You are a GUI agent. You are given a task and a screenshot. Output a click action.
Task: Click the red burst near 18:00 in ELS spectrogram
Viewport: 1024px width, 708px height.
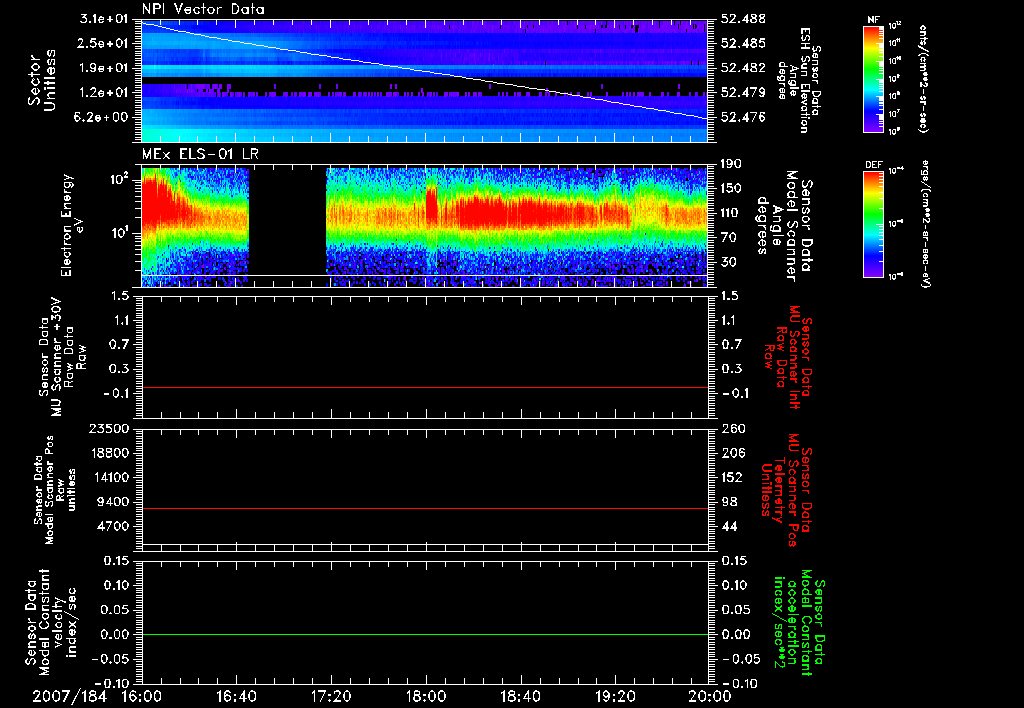(x=431, y=204)
